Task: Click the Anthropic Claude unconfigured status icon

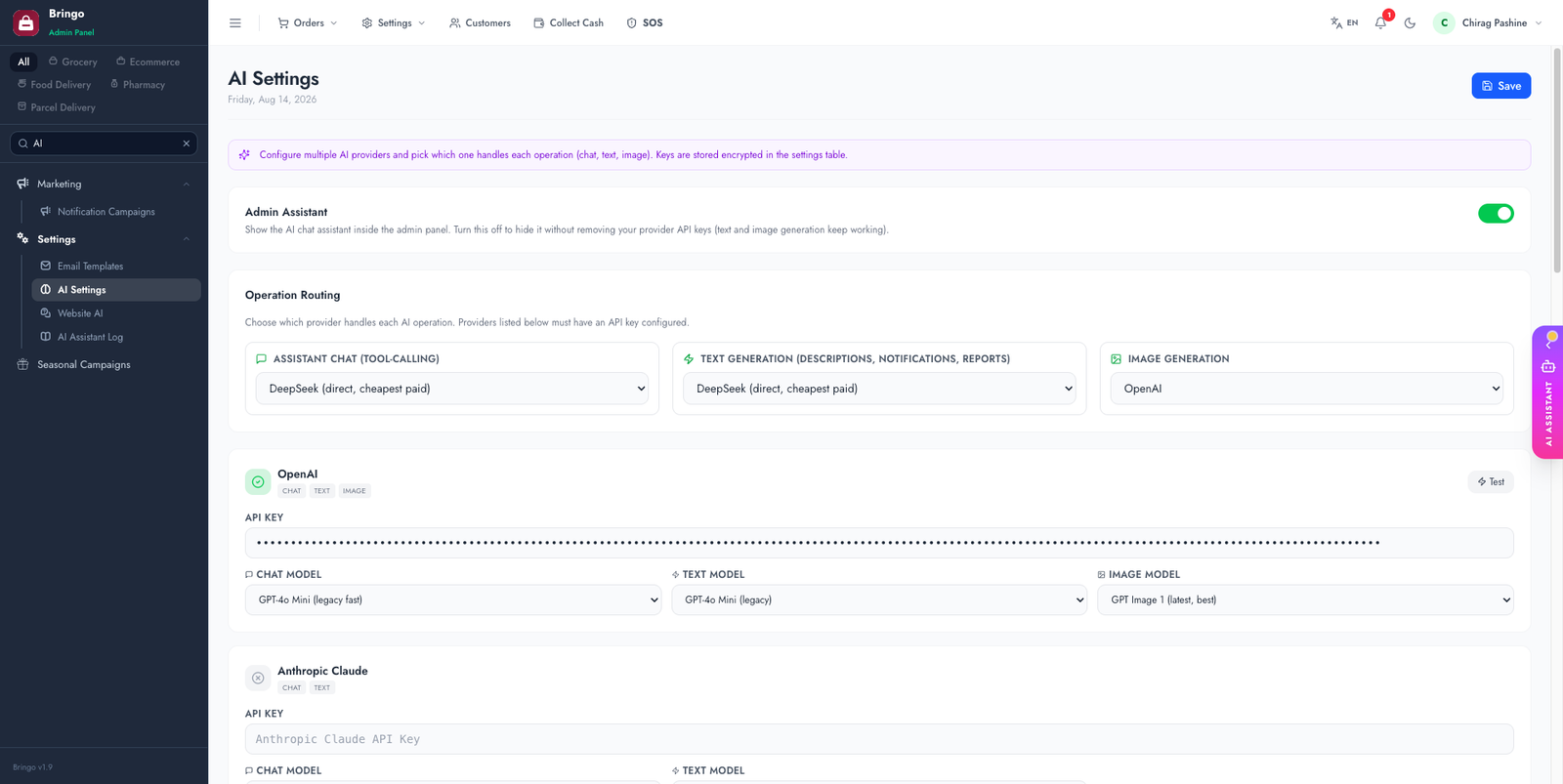Action: 258,678
